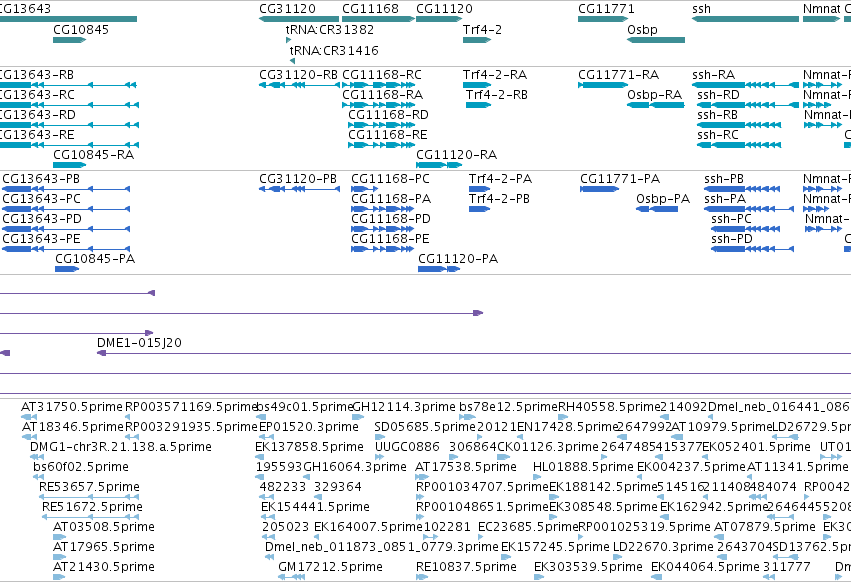Screen dimensions: 851x582
Task: Select the Trf4-2-RA transcript
Action: (477, 85)
